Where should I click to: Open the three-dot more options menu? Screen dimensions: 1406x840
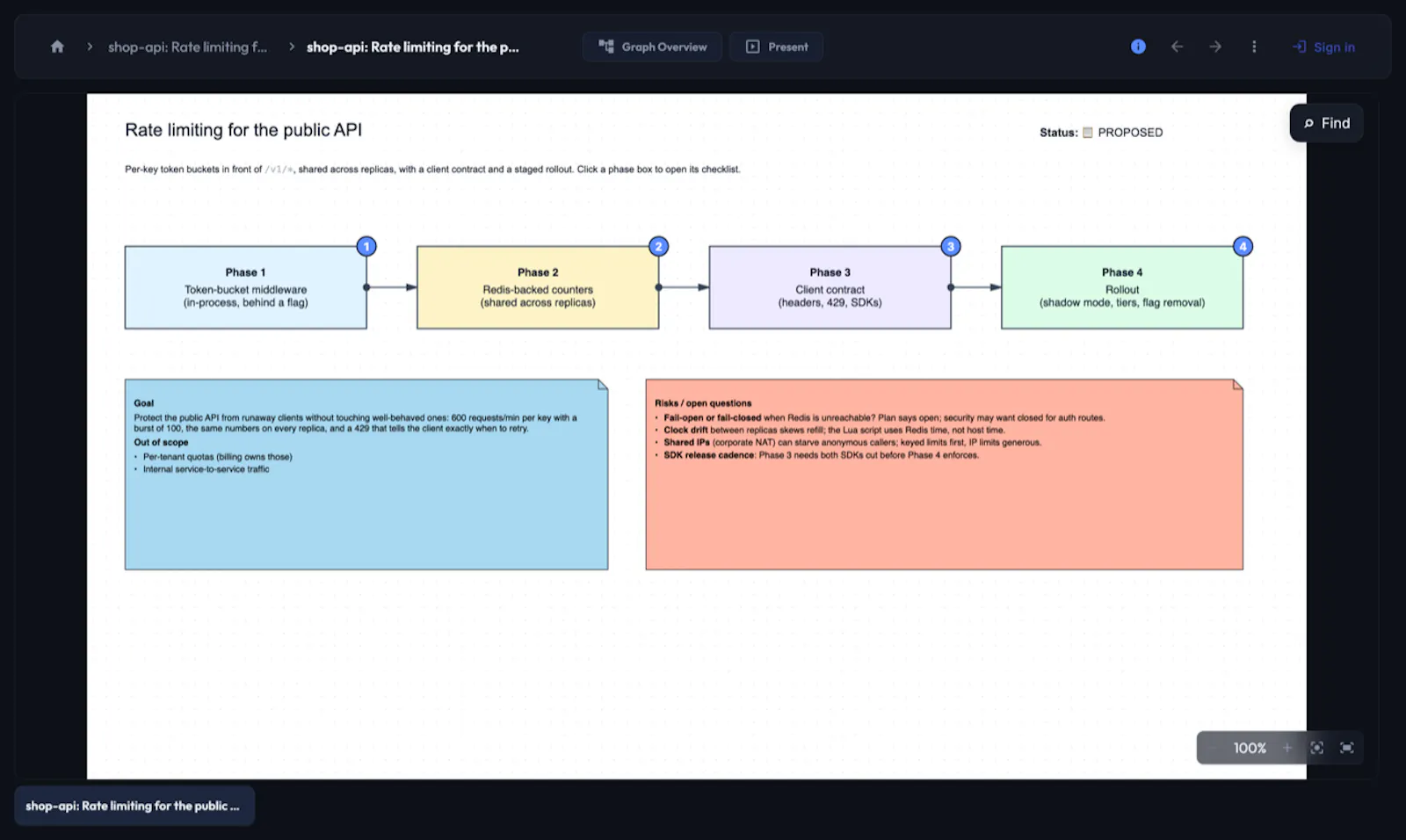(1254, 47)
